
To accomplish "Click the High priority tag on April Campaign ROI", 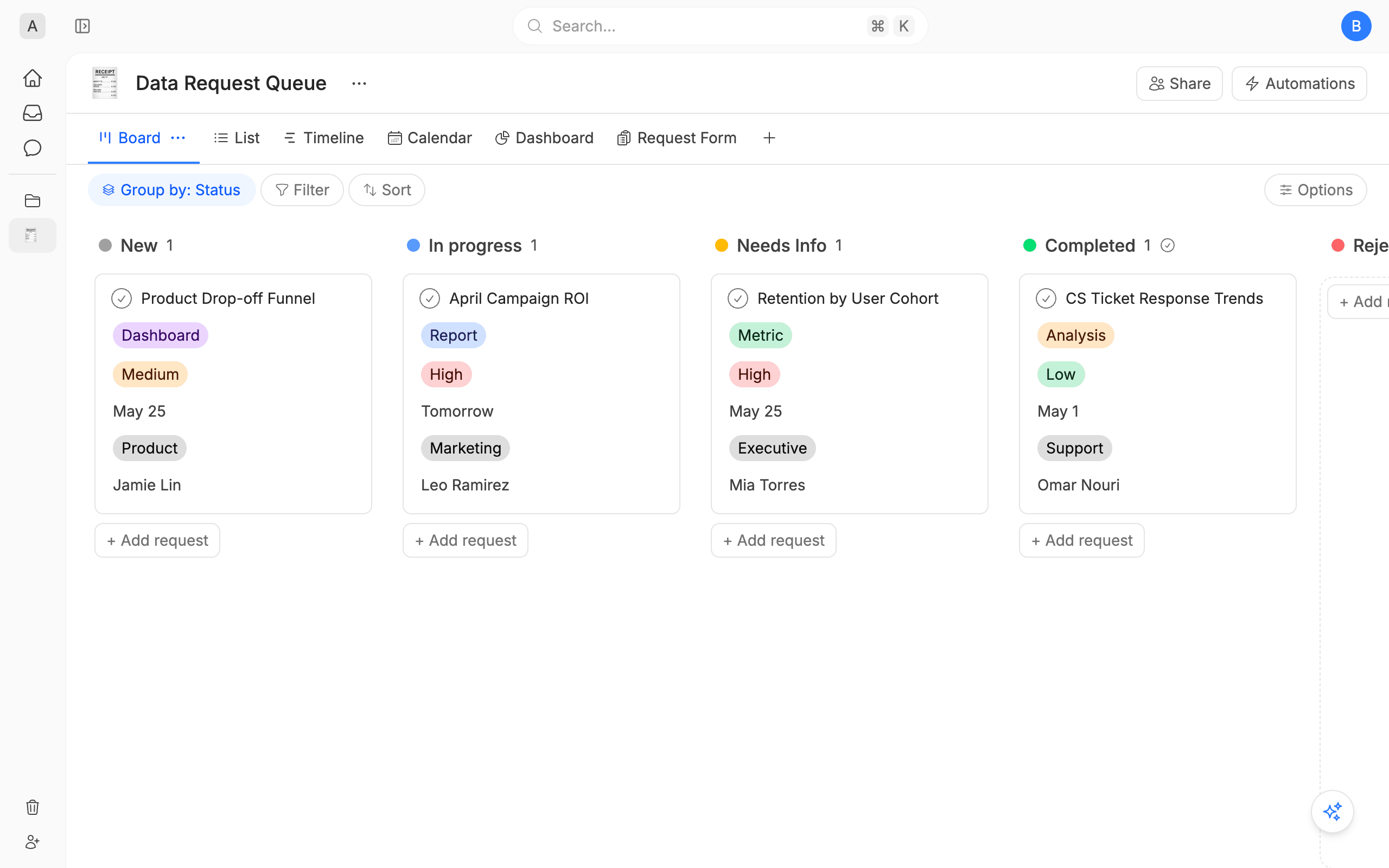I will 447,374.
